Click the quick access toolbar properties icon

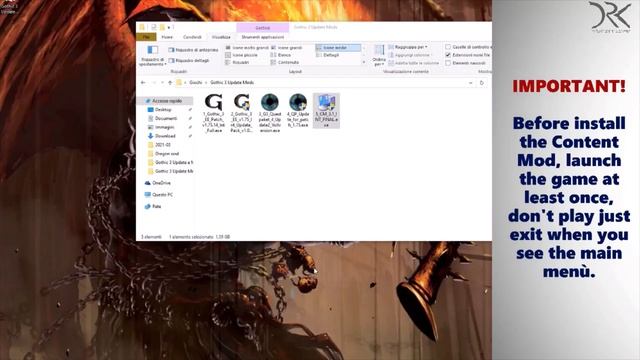[154, 27]
